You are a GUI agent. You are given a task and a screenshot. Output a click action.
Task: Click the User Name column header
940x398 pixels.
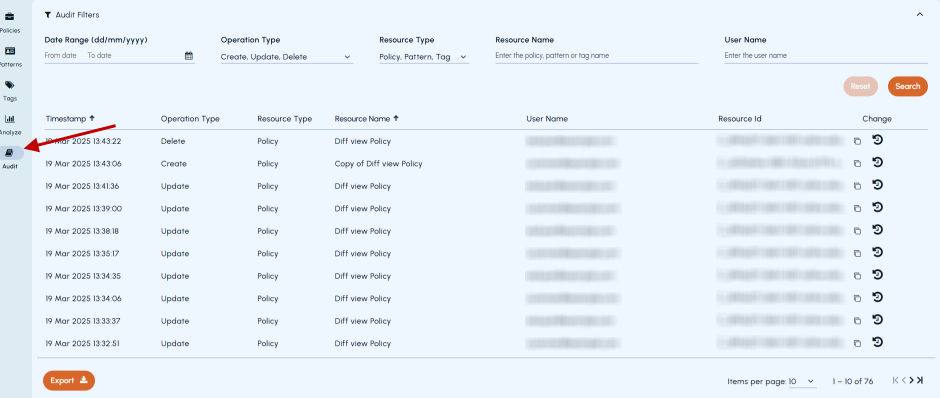(547, 119)
